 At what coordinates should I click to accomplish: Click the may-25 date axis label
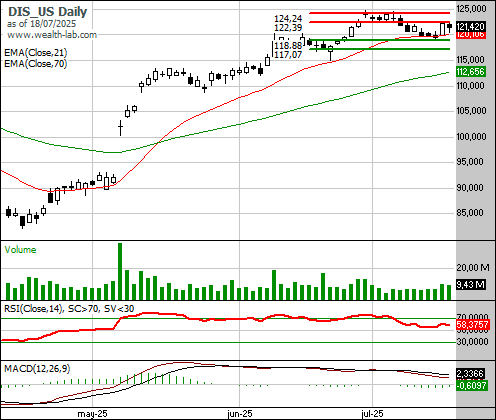click(92, 414)
